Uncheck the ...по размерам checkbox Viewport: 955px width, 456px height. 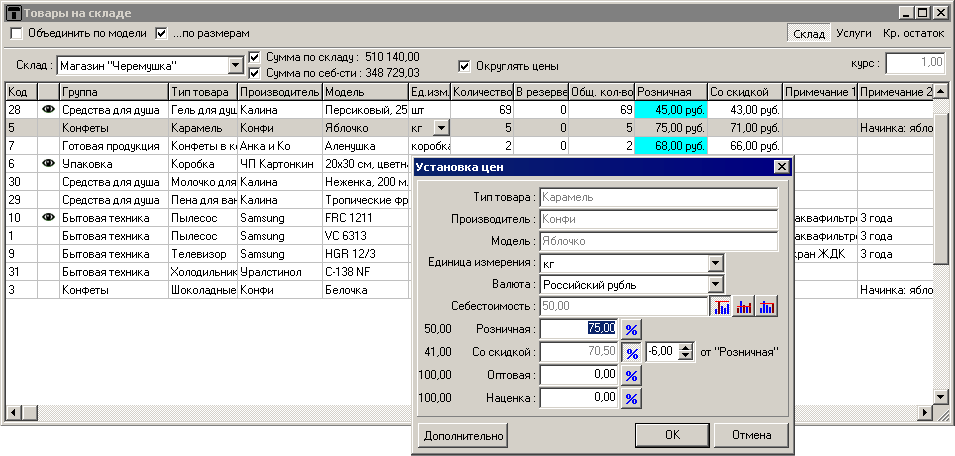(x=161, y=33)
